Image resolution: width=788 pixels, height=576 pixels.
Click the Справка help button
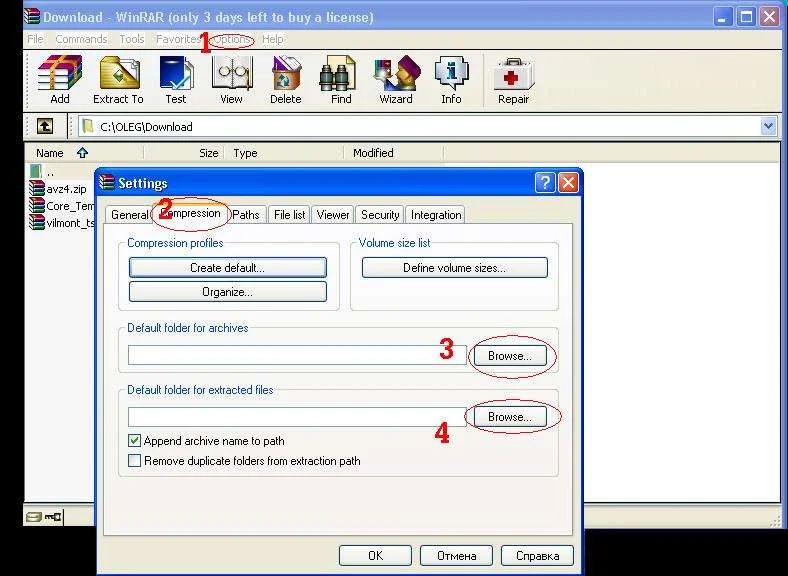[537, 555]
